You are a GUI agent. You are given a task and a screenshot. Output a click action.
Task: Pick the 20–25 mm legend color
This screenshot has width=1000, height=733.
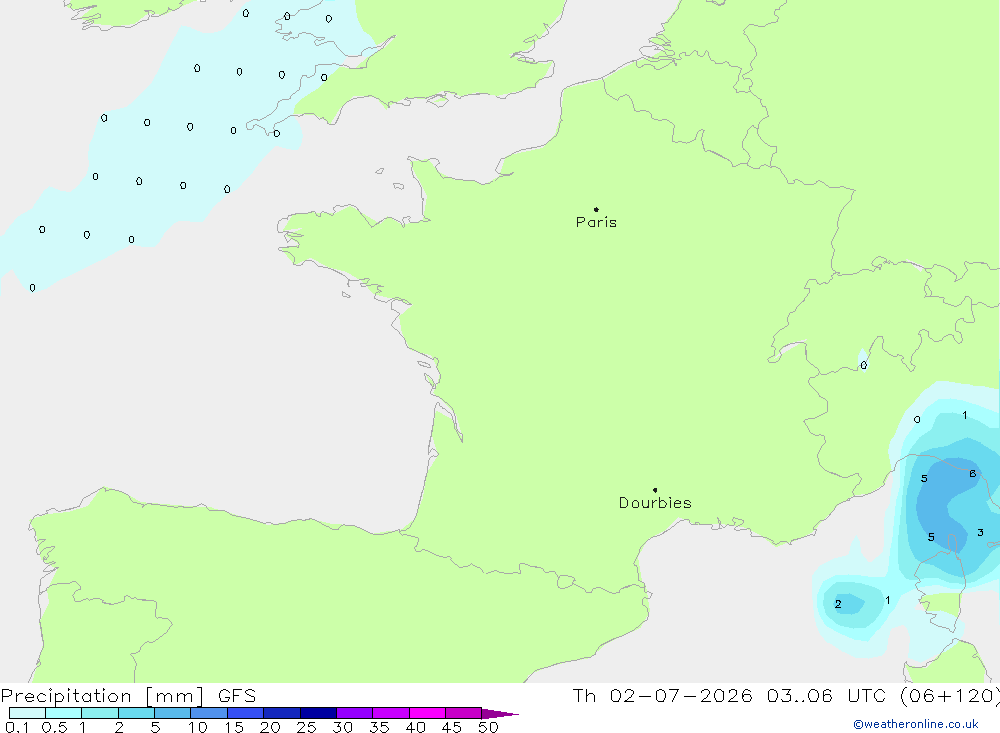tap(282, 713)
